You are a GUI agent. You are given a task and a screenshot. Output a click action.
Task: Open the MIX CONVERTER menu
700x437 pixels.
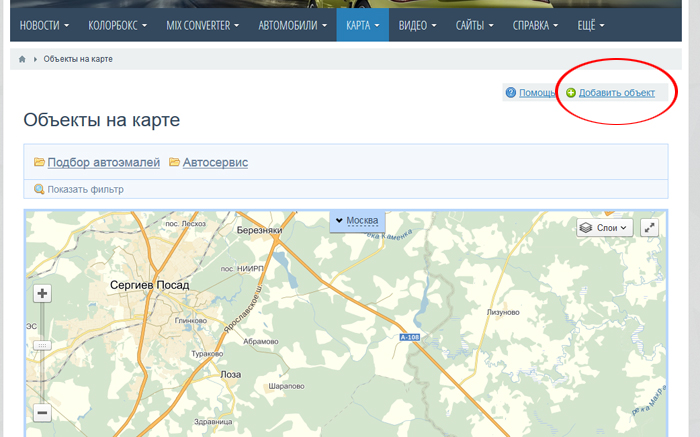[203, 25]
